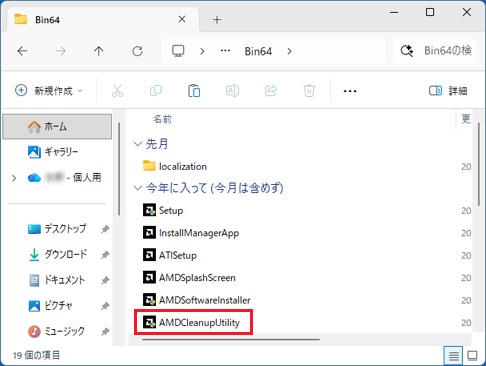Click the Paste clipboard icon

[x=194, y=91]
